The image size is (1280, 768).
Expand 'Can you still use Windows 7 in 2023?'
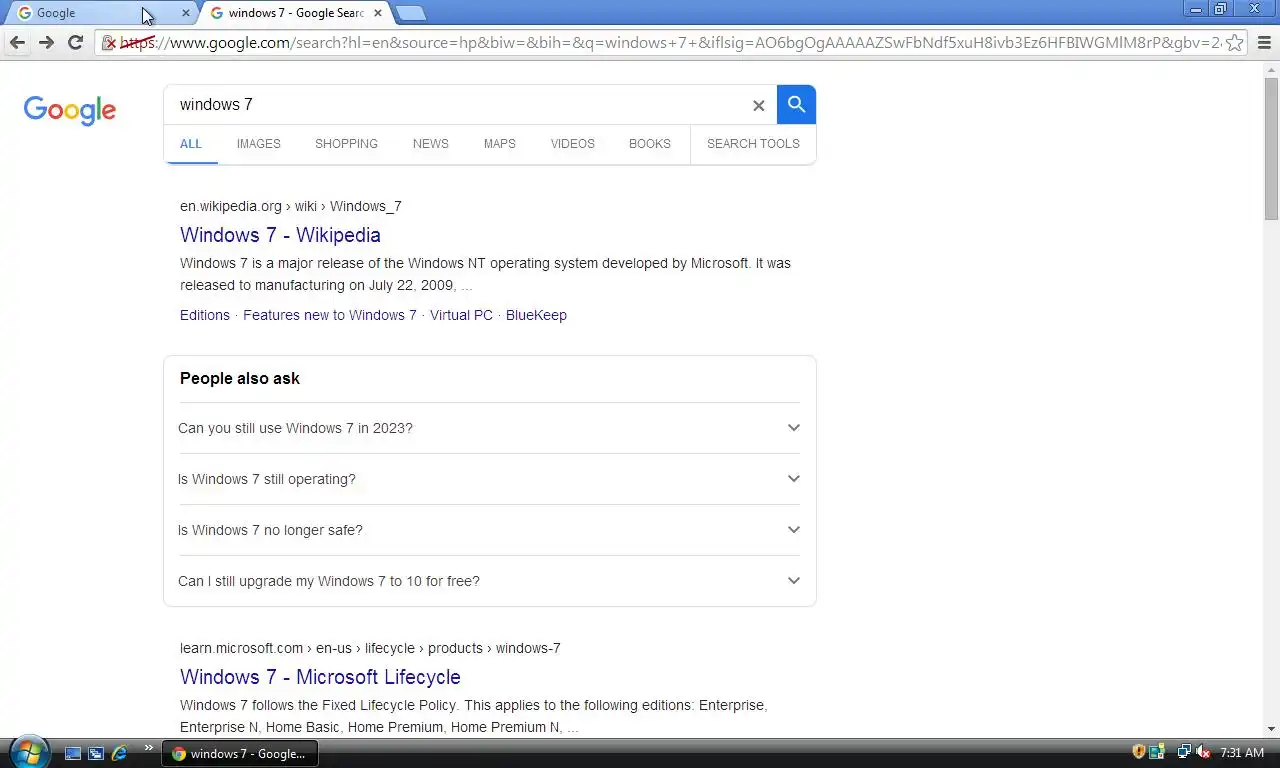[490, 428]
